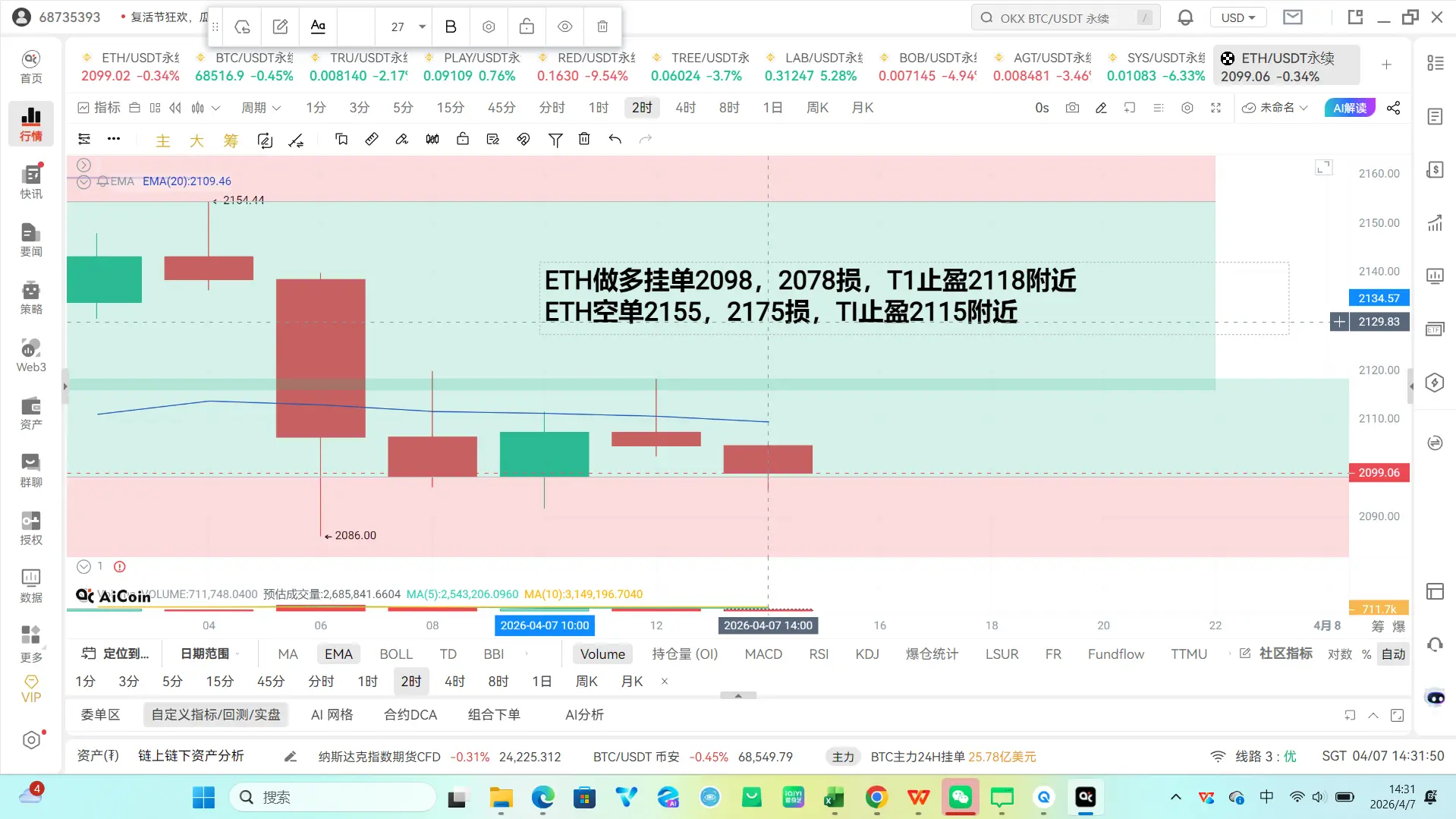Viewport: 1456px width, 819px height.
Task: Select the MACD indicator tab
Action: 763,654
